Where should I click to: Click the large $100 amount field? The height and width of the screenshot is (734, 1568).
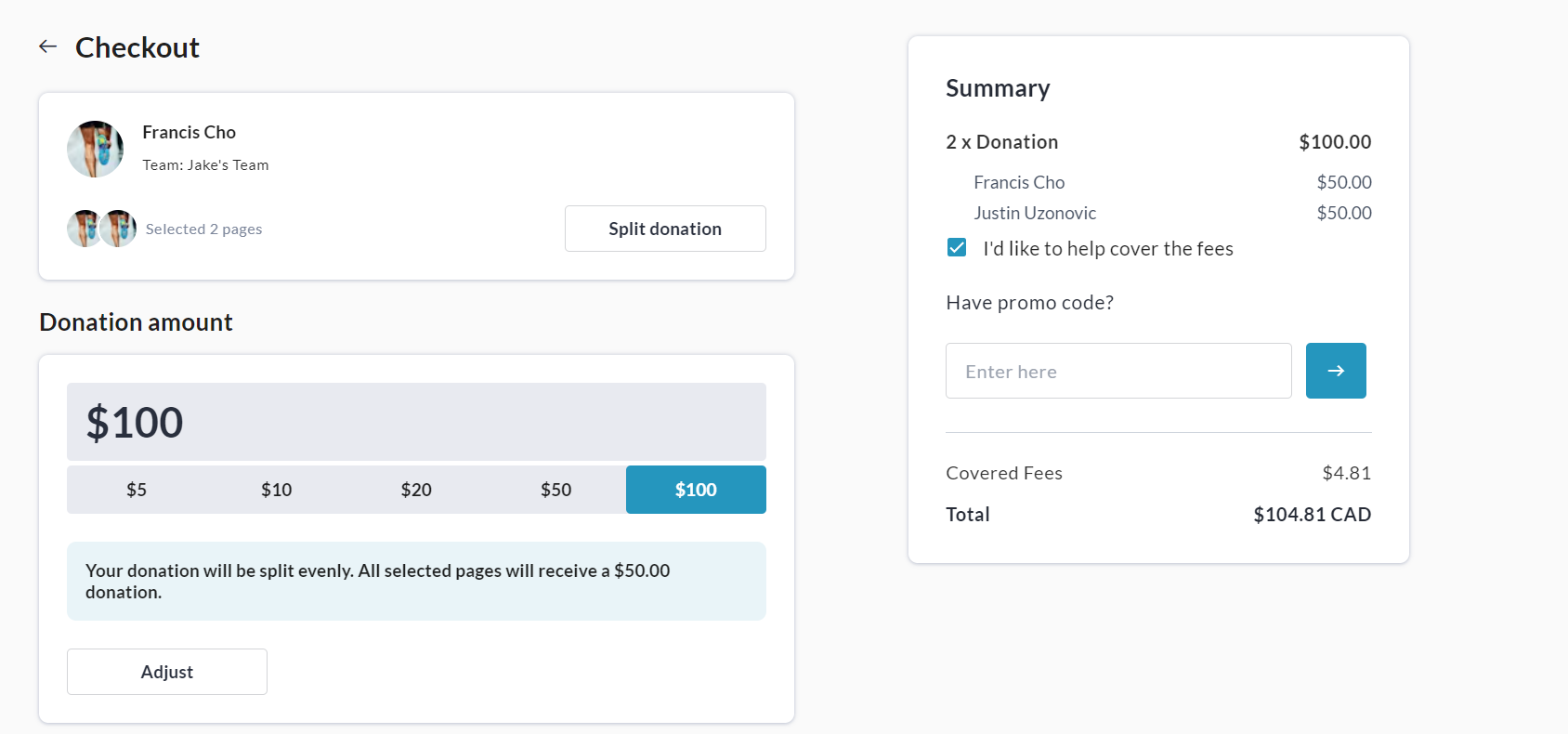click(416, 422)
